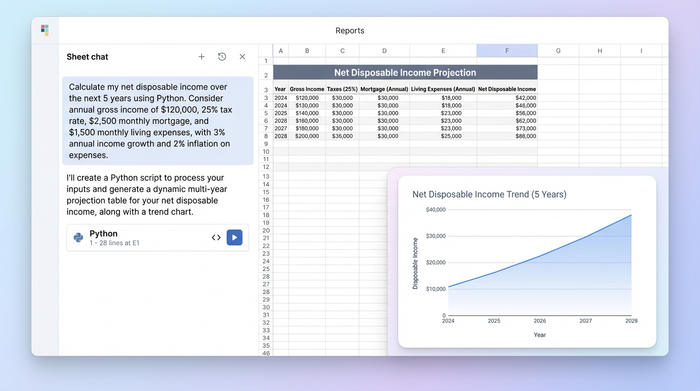Start a new sheet chat with plus icon
Image resolution: width=700 pixels, height=391 pixels.
201,57
